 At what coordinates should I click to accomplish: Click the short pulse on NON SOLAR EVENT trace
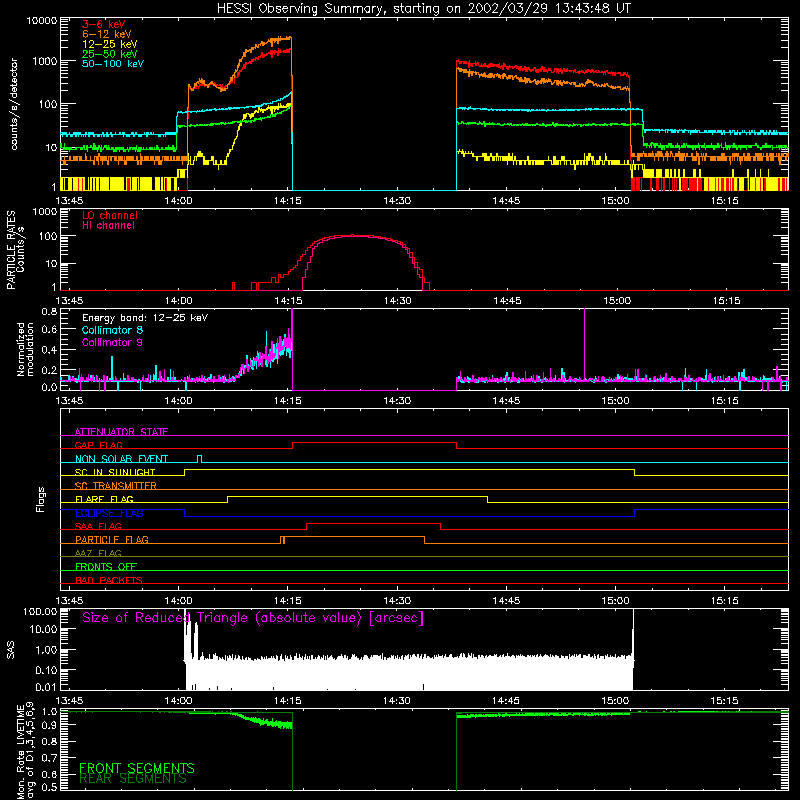(199, 458)
